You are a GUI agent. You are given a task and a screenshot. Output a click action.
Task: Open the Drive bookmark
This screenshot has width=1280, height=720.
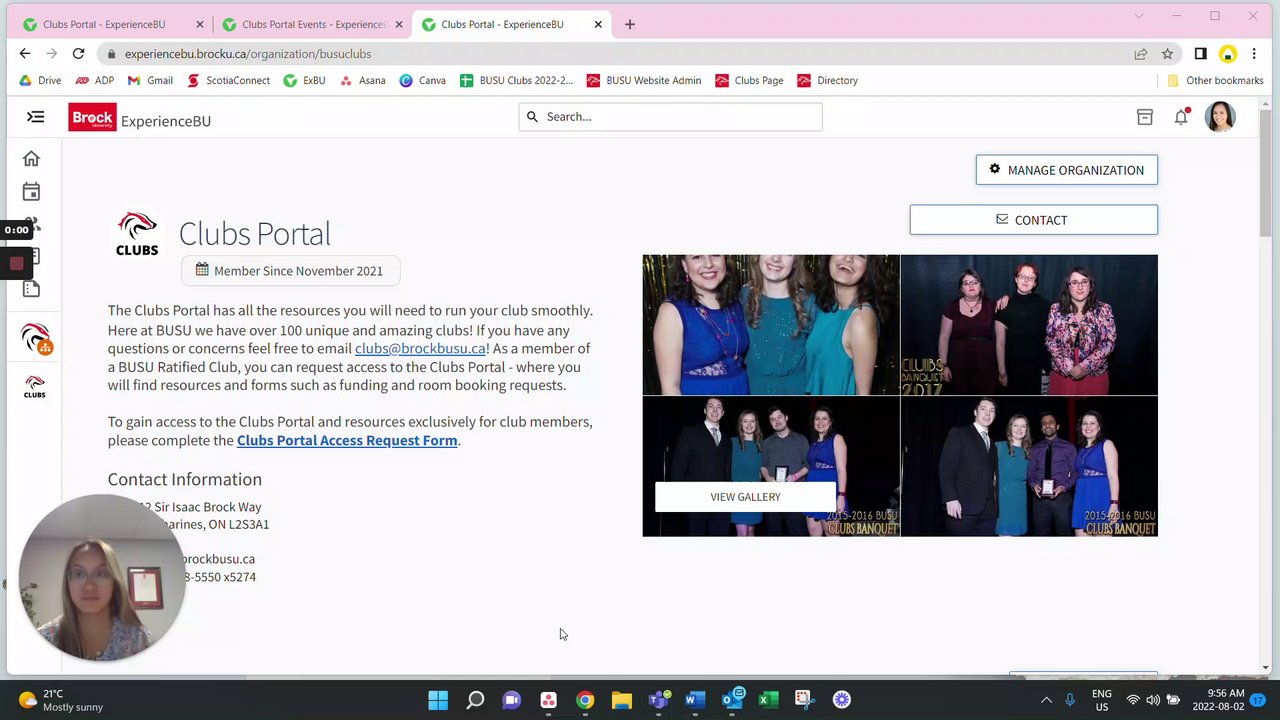(x=41, y=81)
